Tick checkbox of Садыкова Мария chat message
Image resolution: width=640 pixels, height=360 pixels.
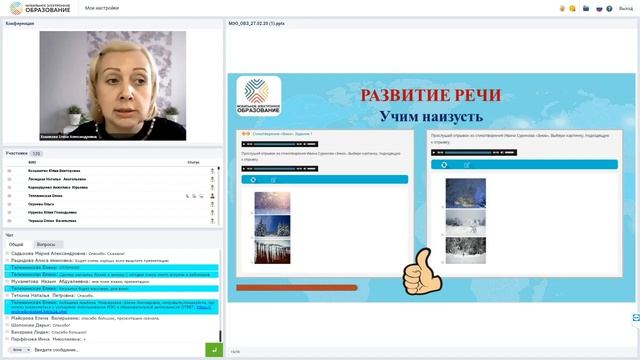(x=7, y=253)
